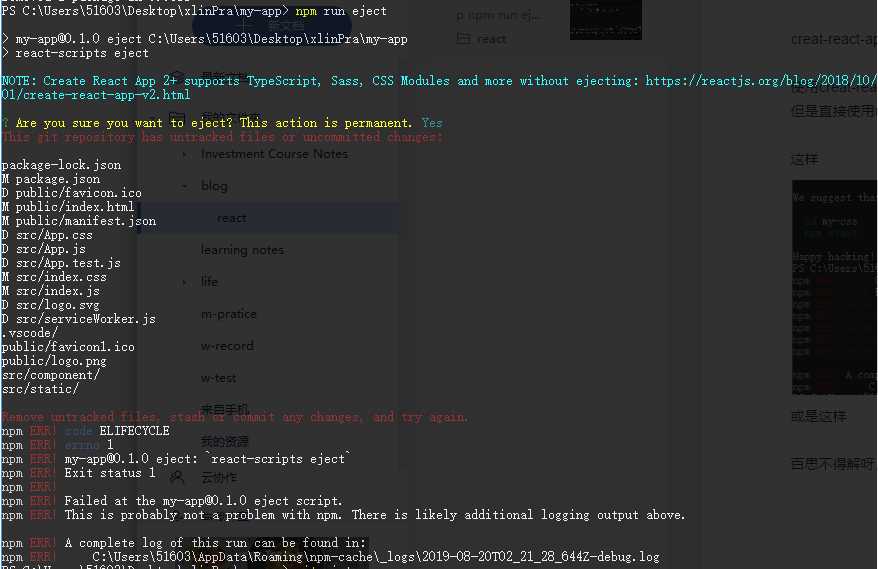Expand the life folder arrow
This screenshot has height=569, width=878.
pos(184,282)
